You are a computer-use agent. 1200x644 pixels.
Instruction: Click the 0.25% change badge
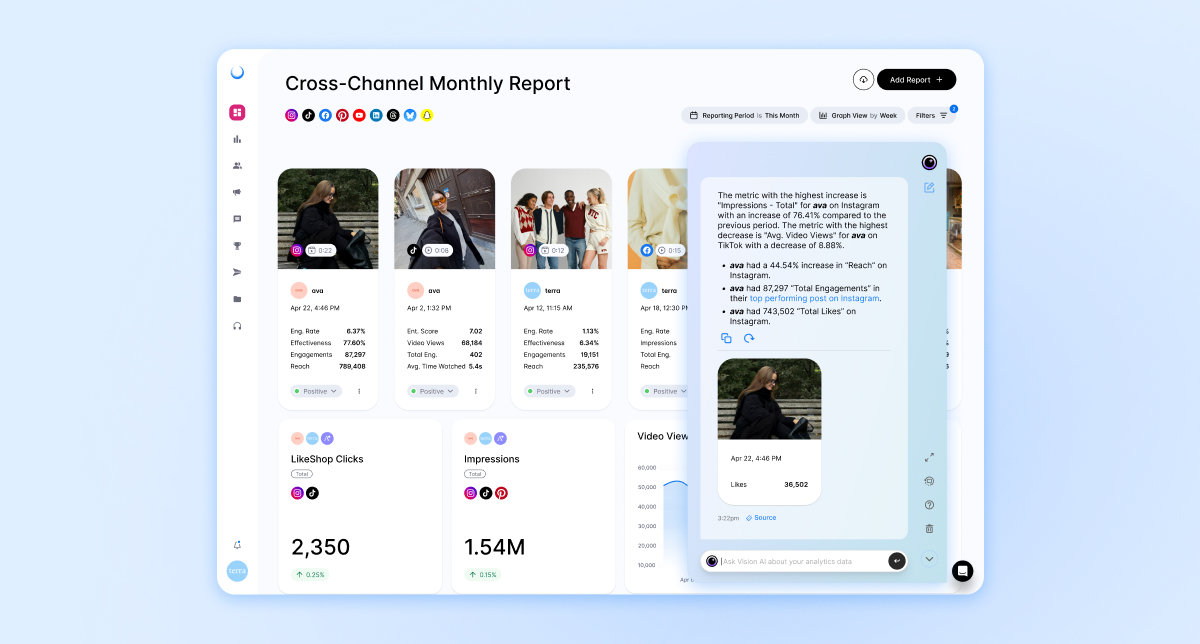[310, 575]
